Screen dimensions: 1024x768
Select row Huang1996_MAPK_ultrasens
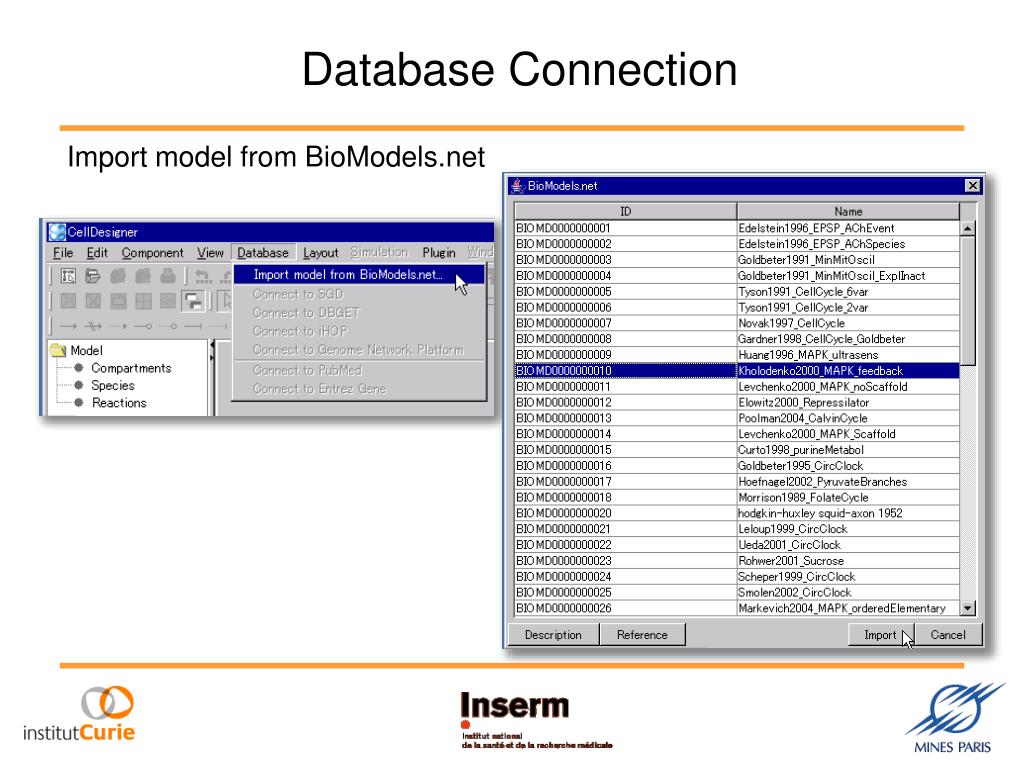click(737, 355)
